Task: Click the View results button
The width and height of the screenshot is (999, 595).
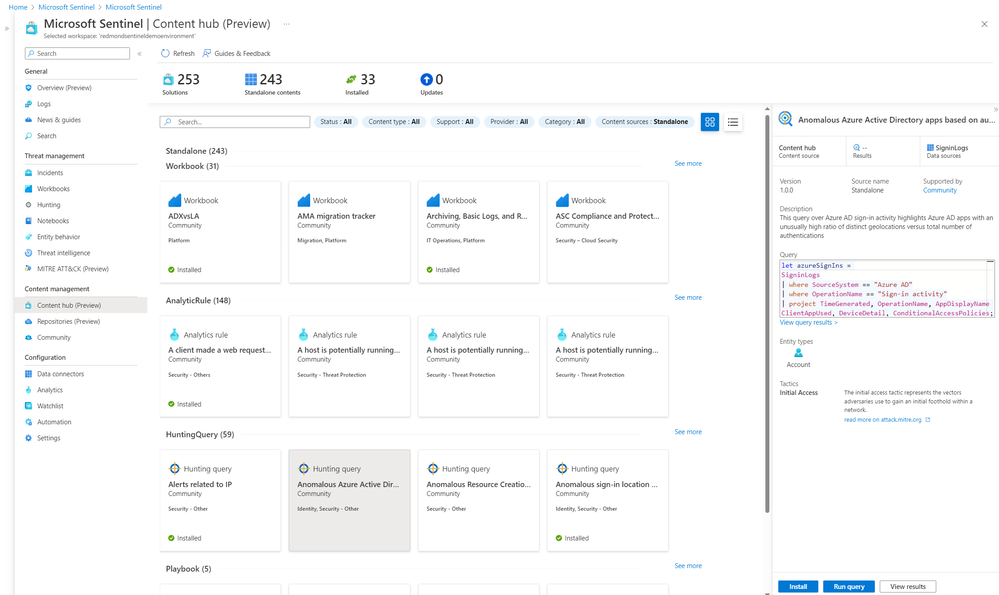Action: tap(908, 587)
